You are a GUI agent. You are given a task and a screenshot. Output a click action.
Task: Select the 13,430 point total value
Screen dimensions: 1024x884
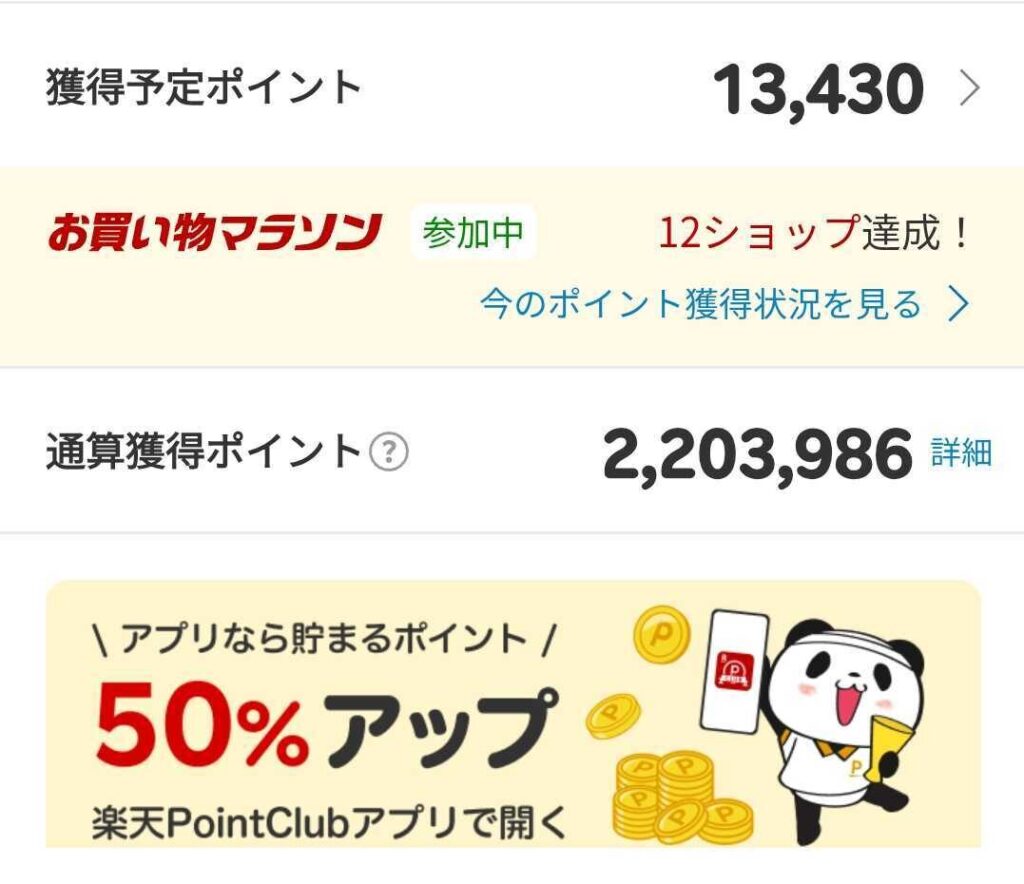point(820,87)
